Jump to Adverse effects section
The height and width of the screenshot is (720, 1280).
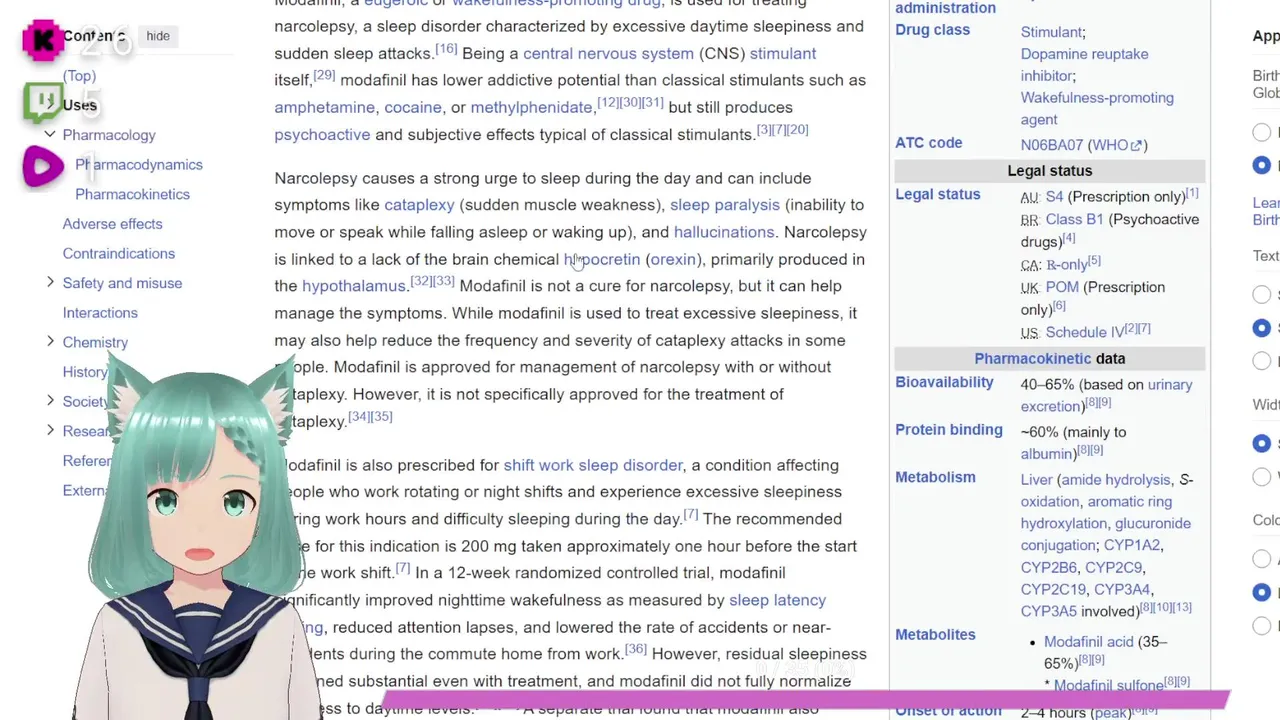tap(112, 224)
